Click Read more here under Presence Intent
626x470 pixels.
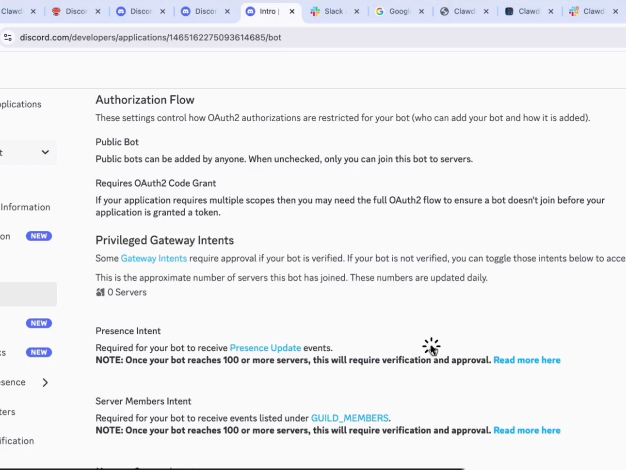[x=526, y=360]
